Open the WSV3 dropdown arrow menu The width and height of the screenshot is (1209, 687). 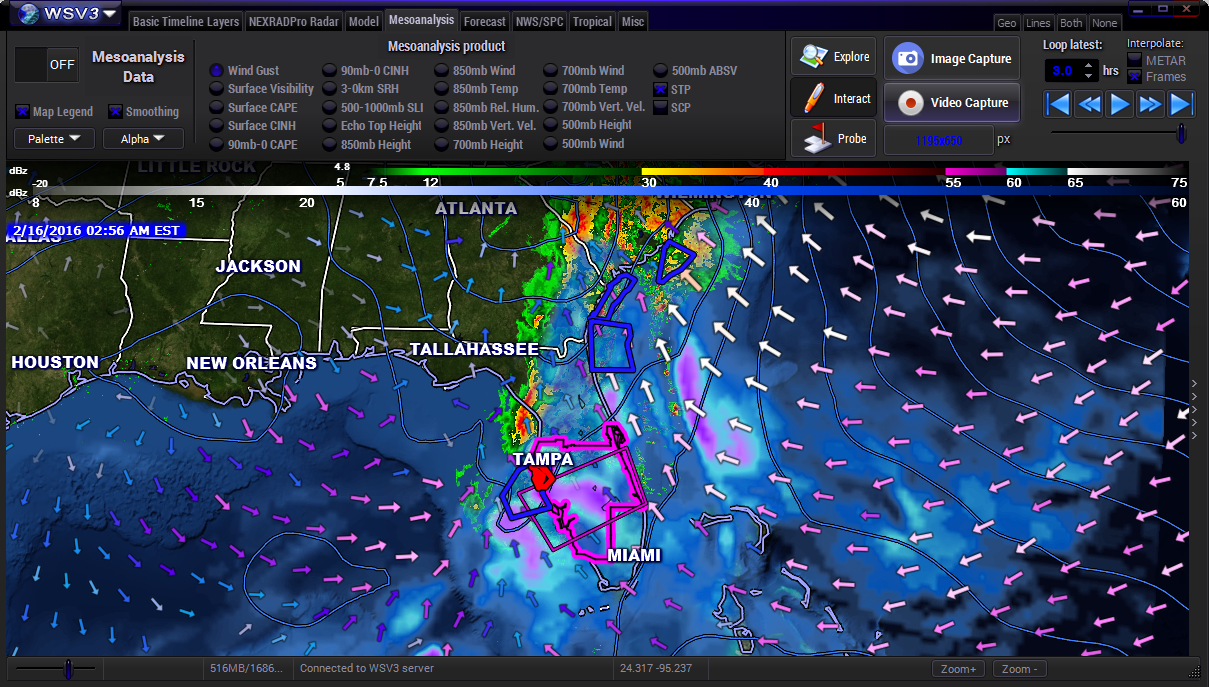pos(109,13)
